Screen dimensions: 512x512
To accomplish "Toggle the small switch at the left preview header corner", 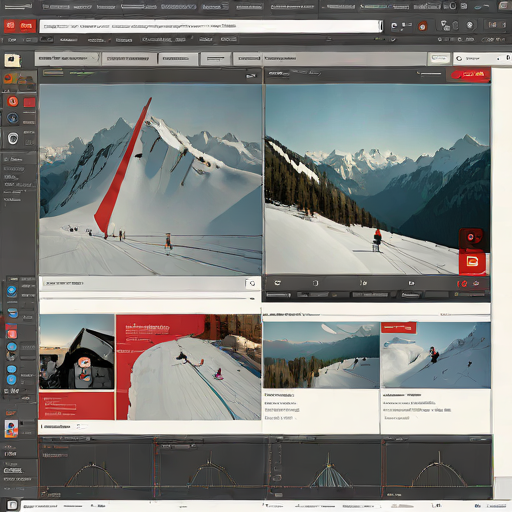I will [251, 76].
